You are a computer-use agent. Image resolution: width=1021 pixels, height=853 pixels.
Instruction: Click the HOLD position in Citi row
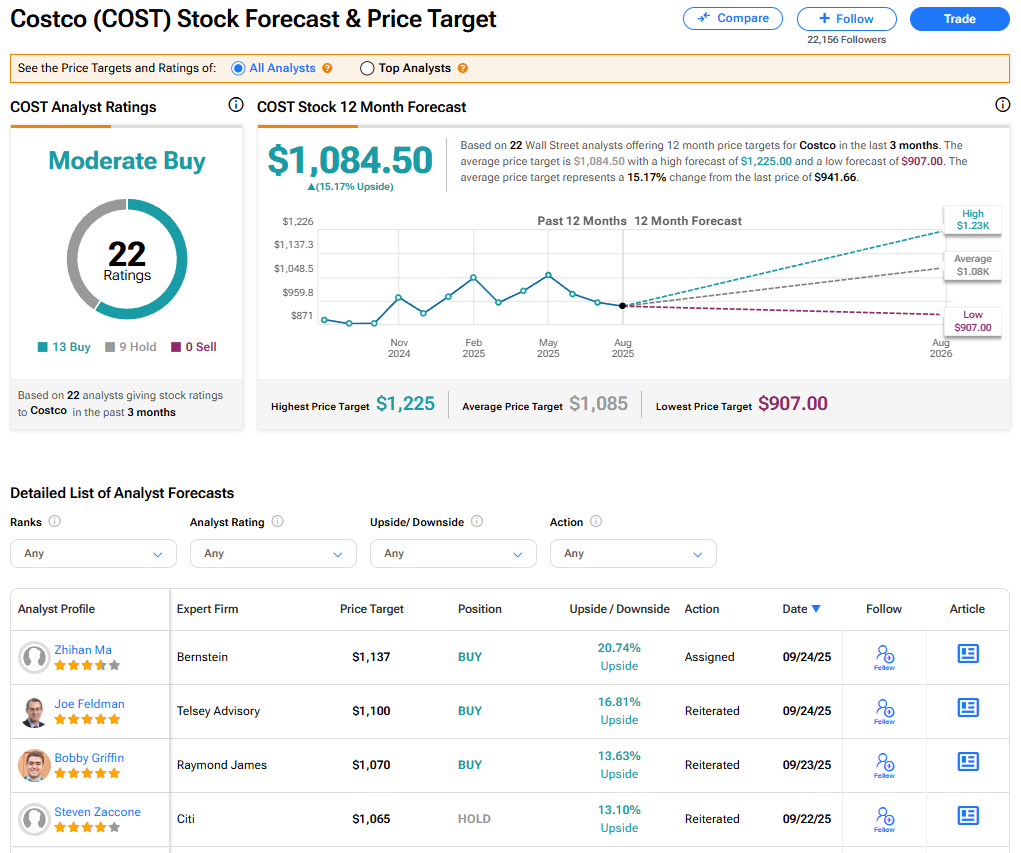coord(474,819)
